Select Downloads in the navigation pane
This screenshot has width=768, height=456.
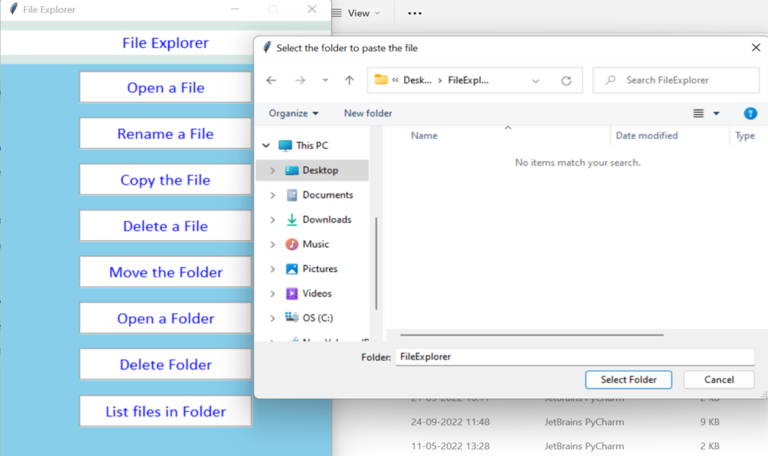click(x=327, y=219)
